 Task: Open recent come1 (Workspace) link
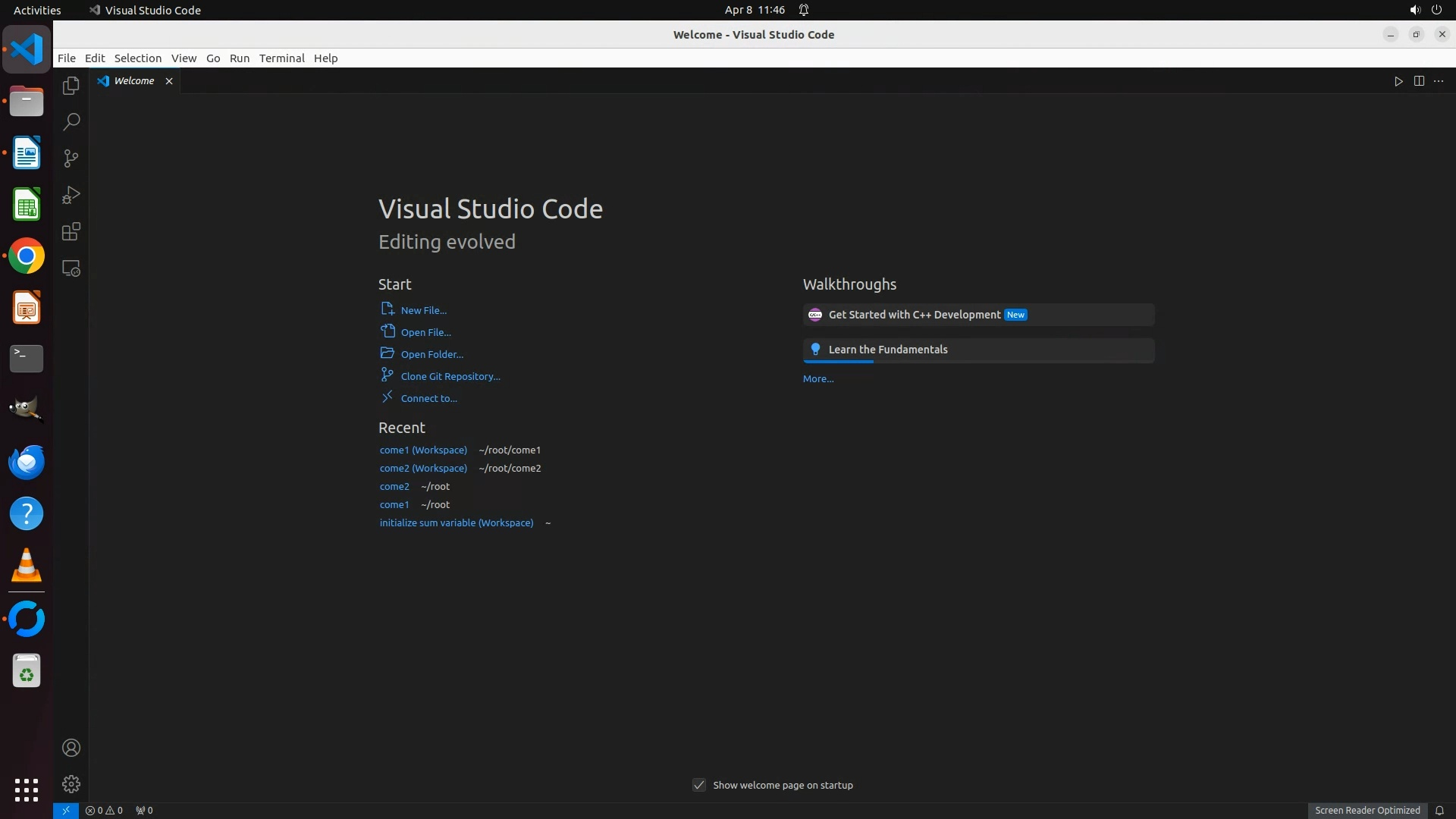pyautogui.click(x=423, y=450)
